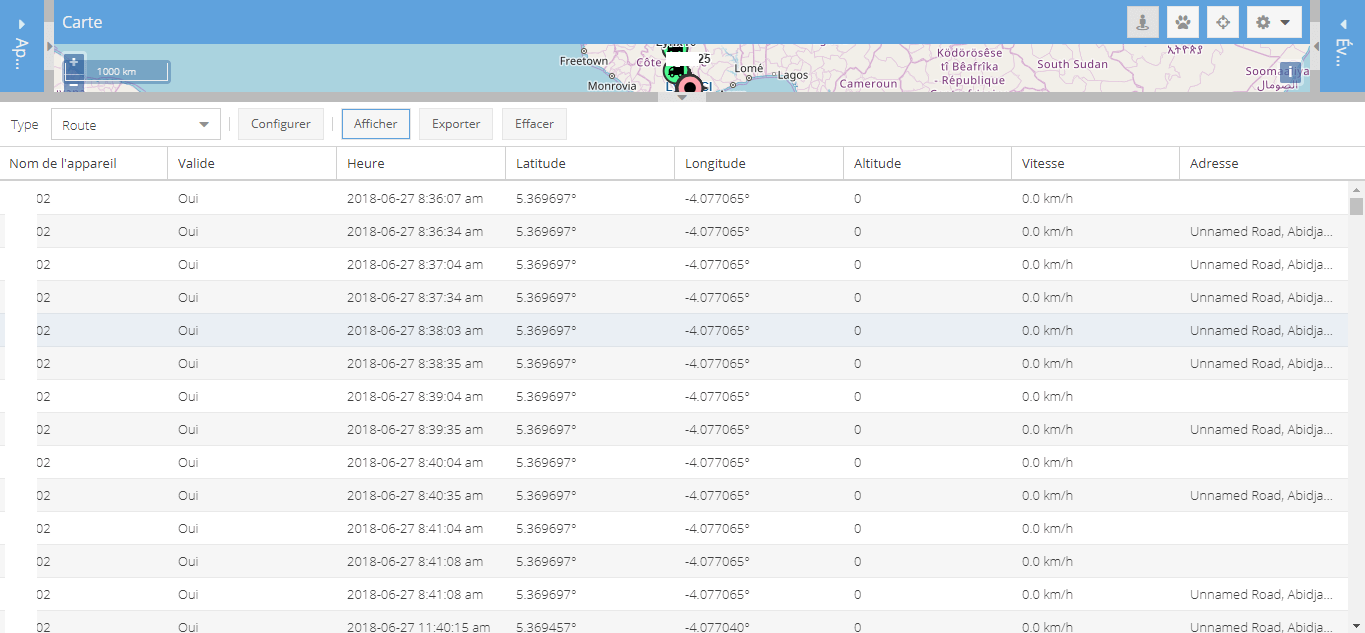Click the paw tracking icon on the map toolbar
The height and width of the screenshot is (633, 1365).
pos(1182,21)
